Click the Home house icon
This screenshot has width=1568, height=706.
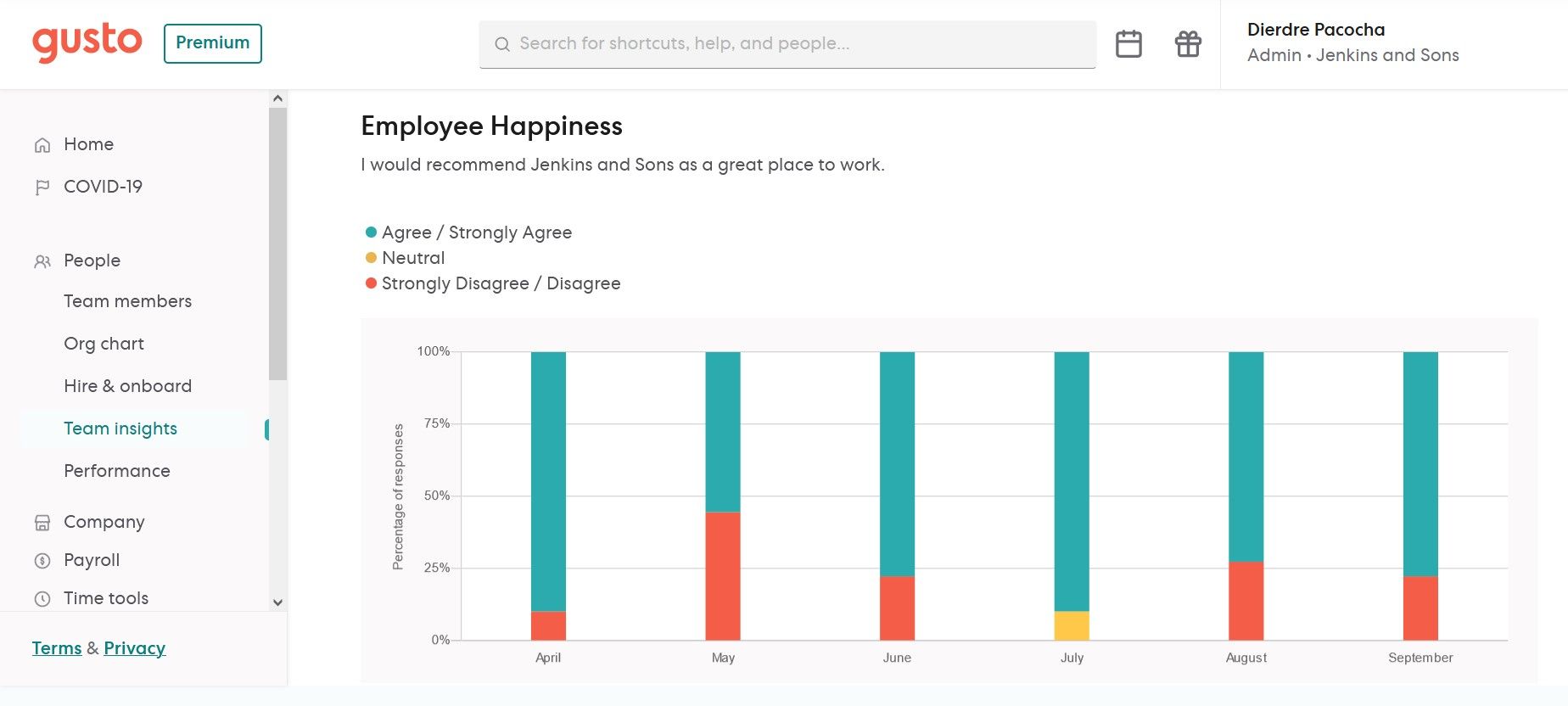(42, 145)
